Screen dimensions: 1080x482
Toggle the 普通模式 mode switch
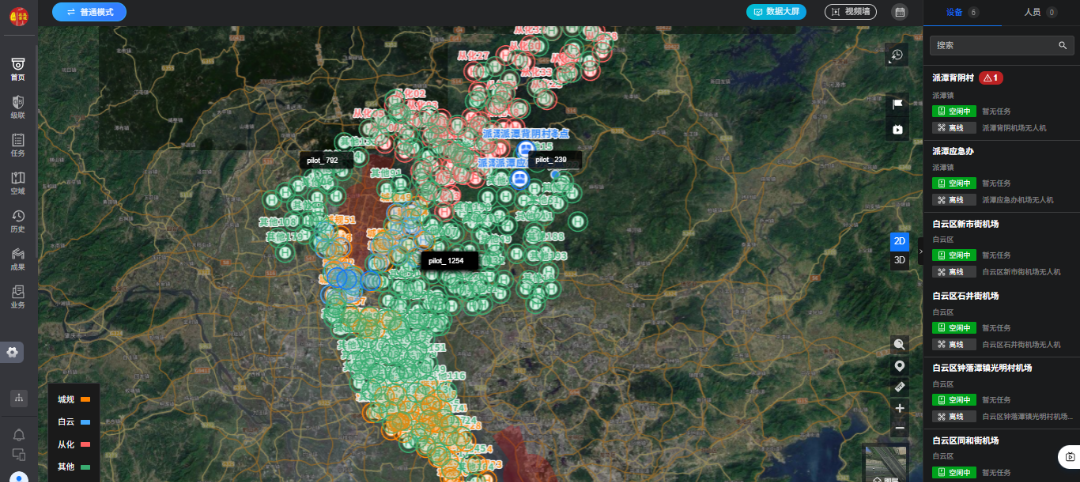[x=89, y=12]
